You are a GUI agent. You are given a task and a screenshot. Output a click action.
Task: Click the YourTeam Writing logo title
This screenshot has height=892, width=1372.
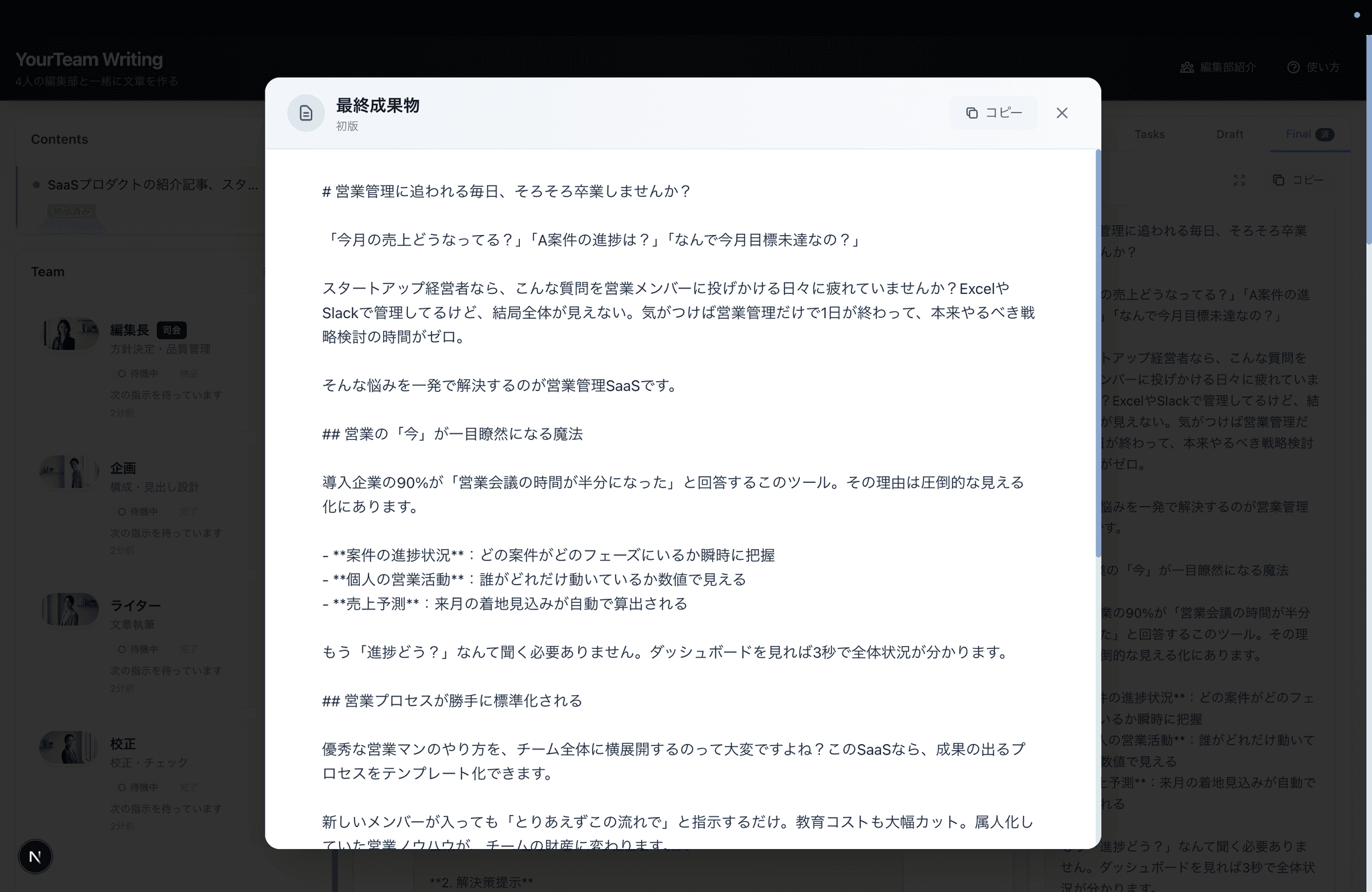pos(89,59)
